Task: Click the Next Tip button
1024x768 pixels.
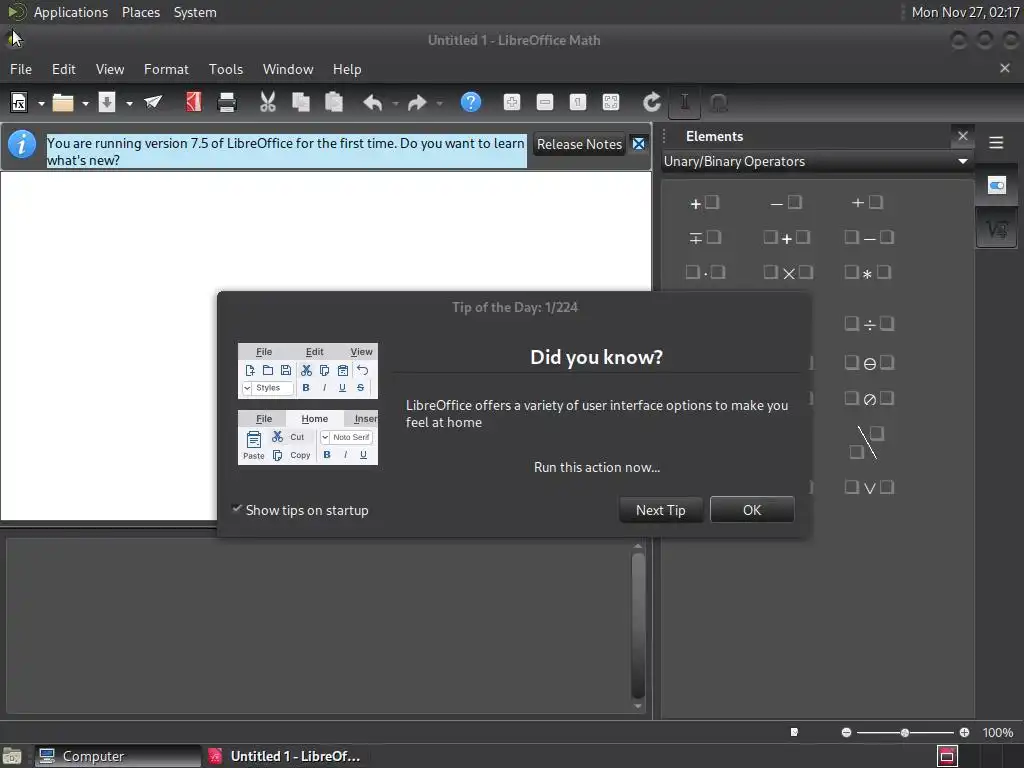Action: point(660,510)
